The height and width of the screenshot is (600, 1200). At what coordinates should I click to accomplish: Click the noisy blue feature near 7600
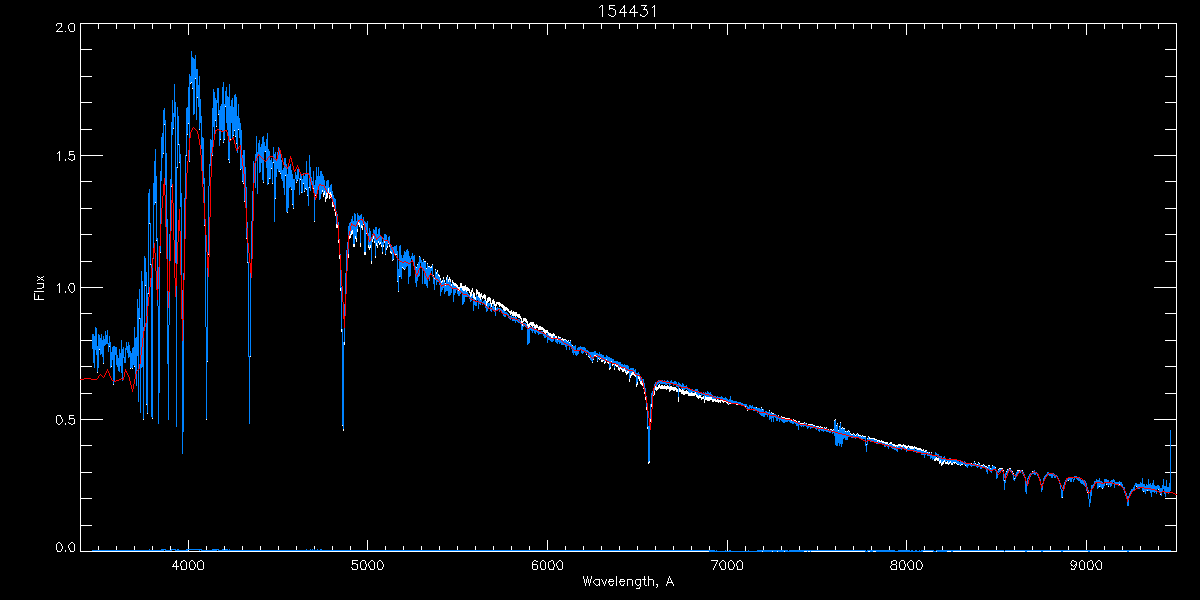click(x=838, y=434)
